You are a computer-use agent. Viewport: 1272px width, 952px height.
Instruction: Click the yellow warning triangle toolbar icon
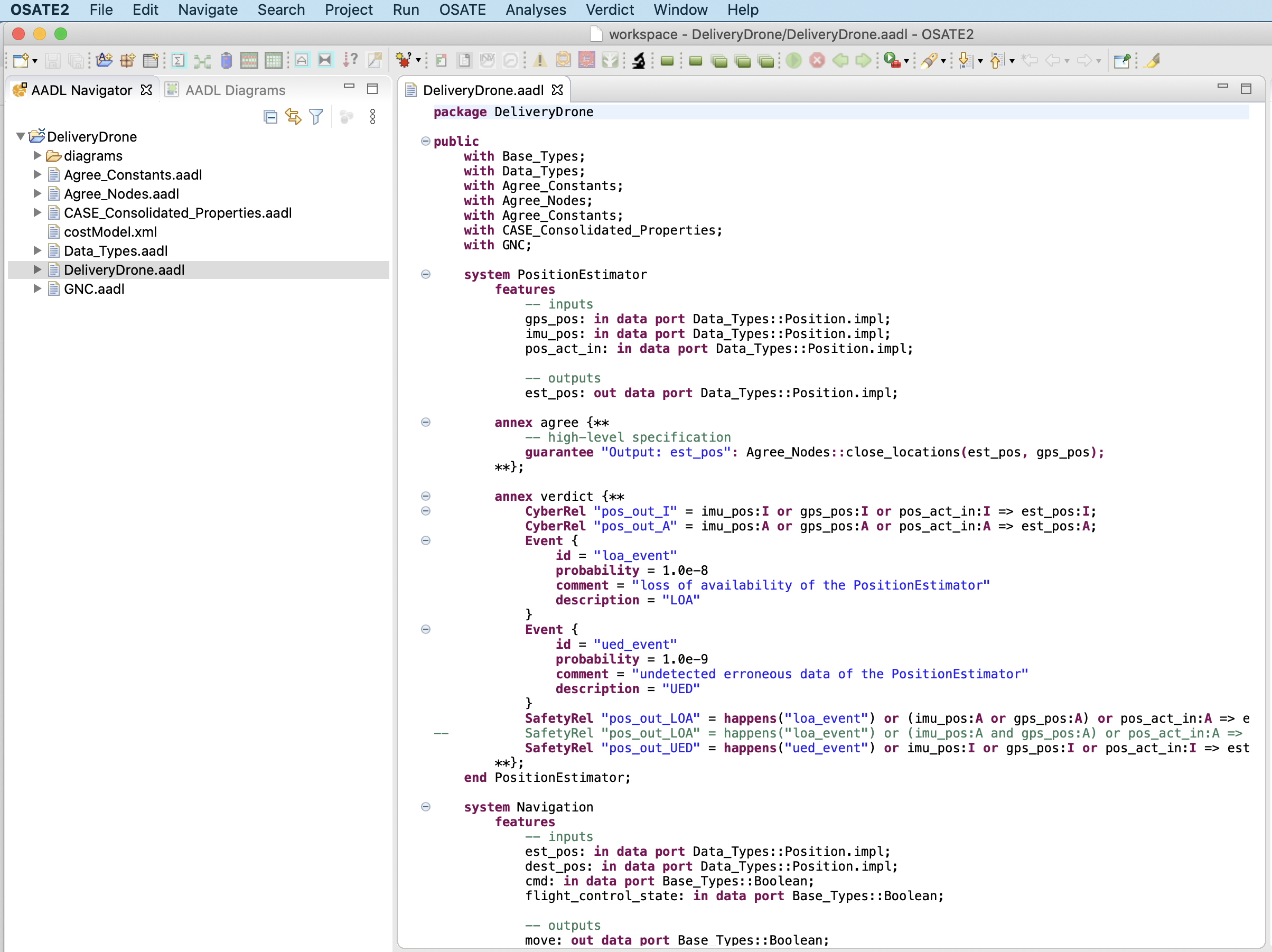tap(539, 60)
